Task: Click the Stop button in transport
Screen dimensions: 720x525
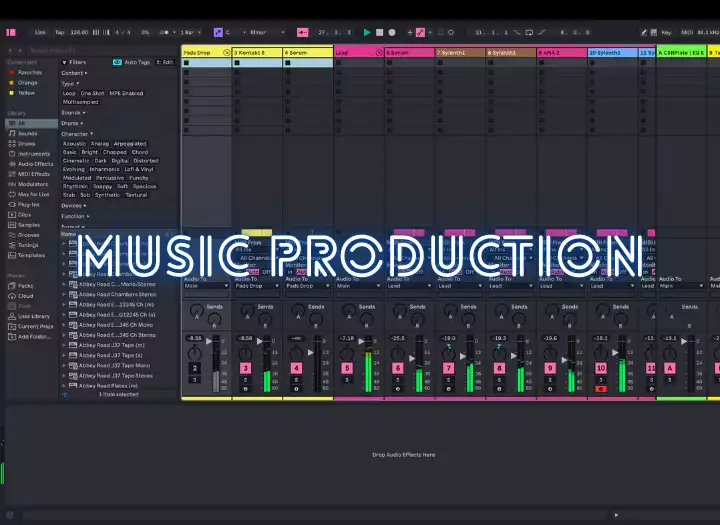Action: coord(379,33)
